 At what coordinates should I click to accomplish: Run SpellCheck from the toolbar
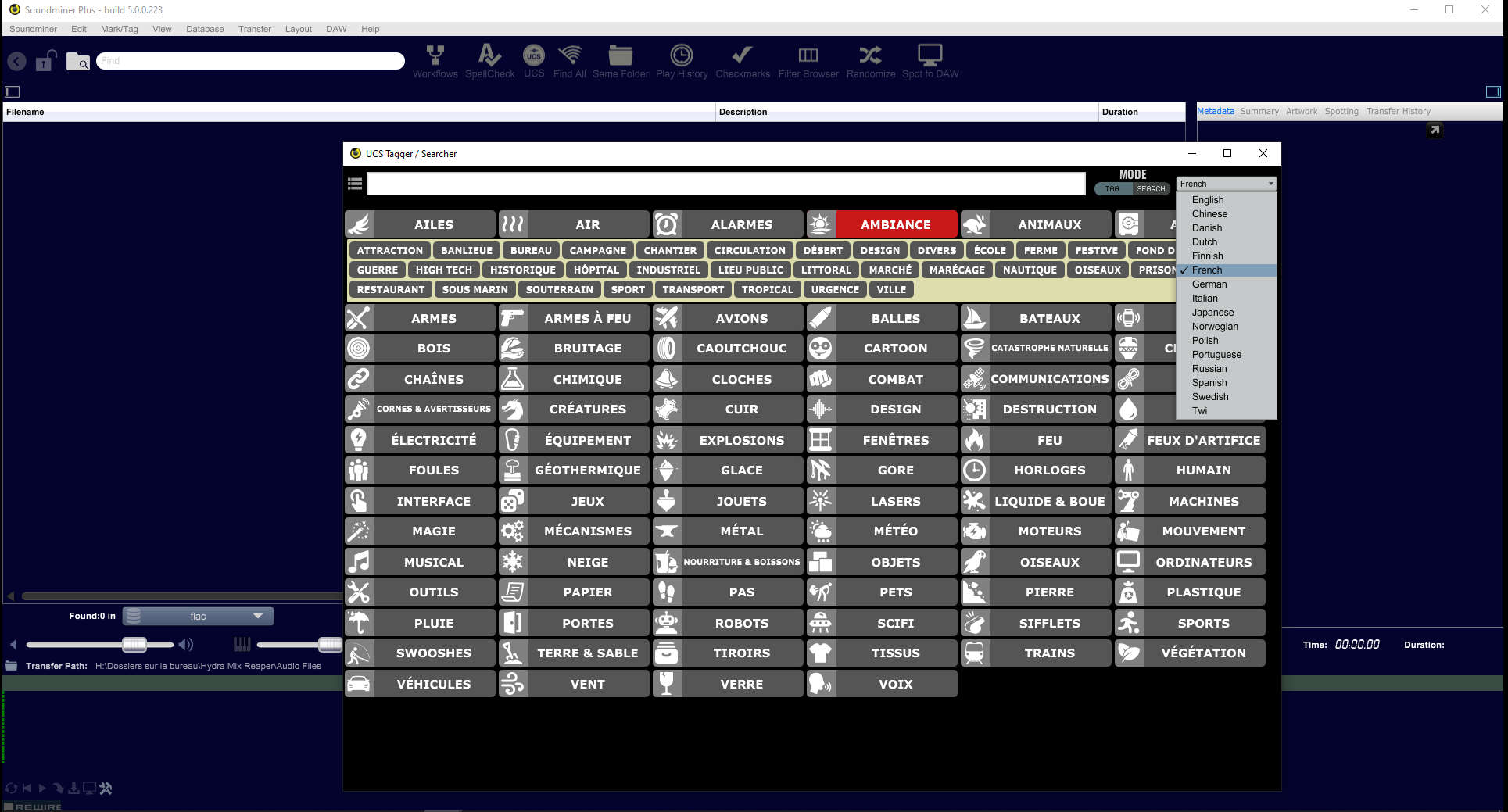(489, 61)
